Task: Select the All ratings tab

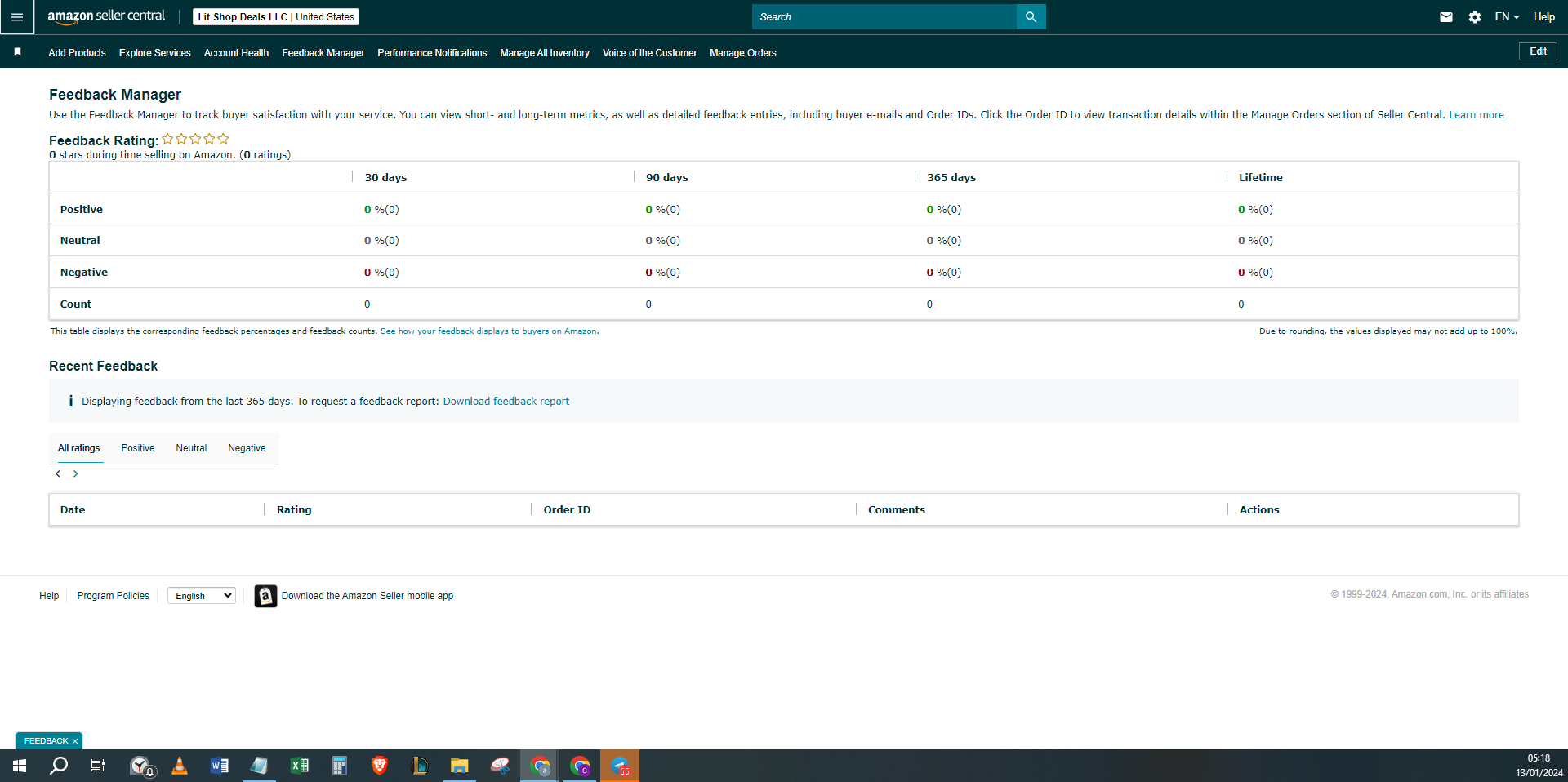Action: point(79,448)
